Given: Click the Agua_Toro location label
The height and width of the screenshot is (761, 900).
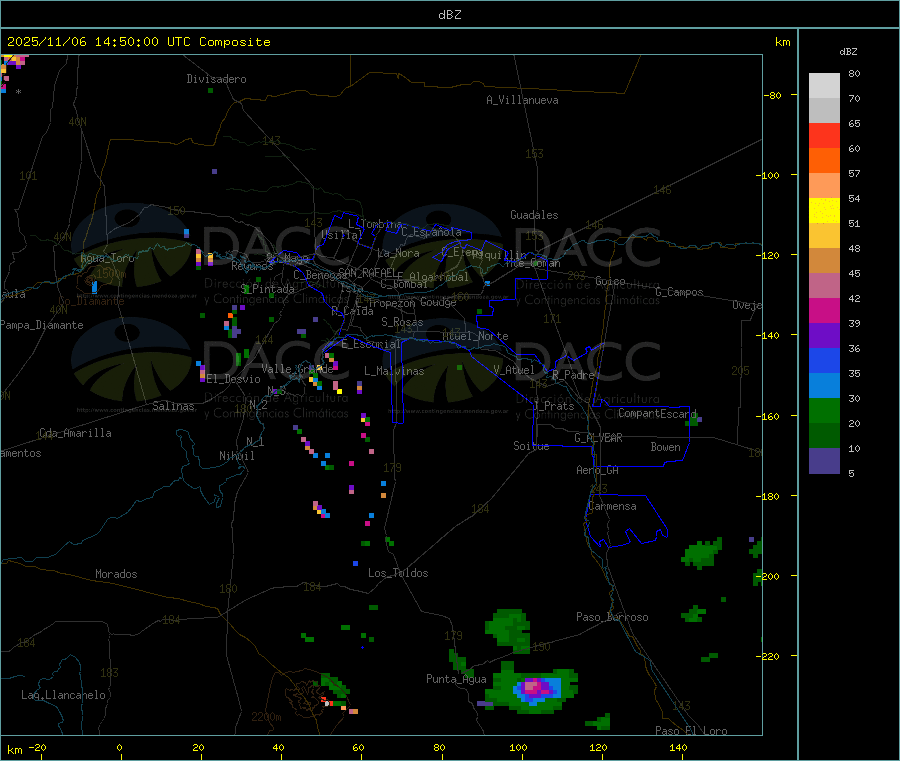Looking at the screenshot, I should pyautogui.click(x=107, y=258).
